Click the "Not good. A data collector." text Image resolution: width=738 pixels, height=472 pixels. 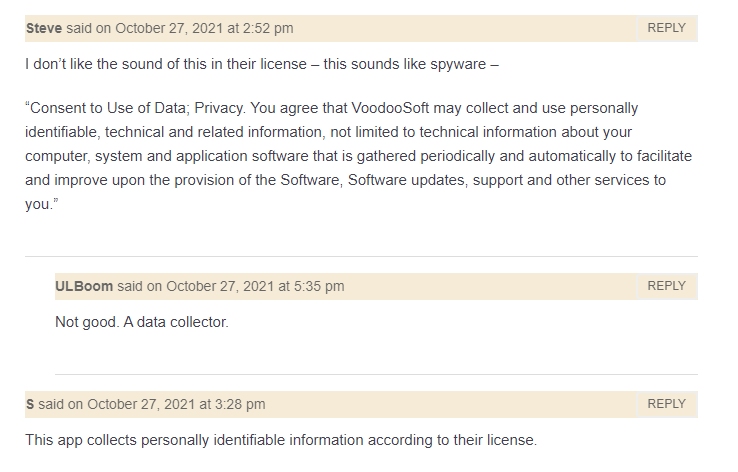point(142,323)
